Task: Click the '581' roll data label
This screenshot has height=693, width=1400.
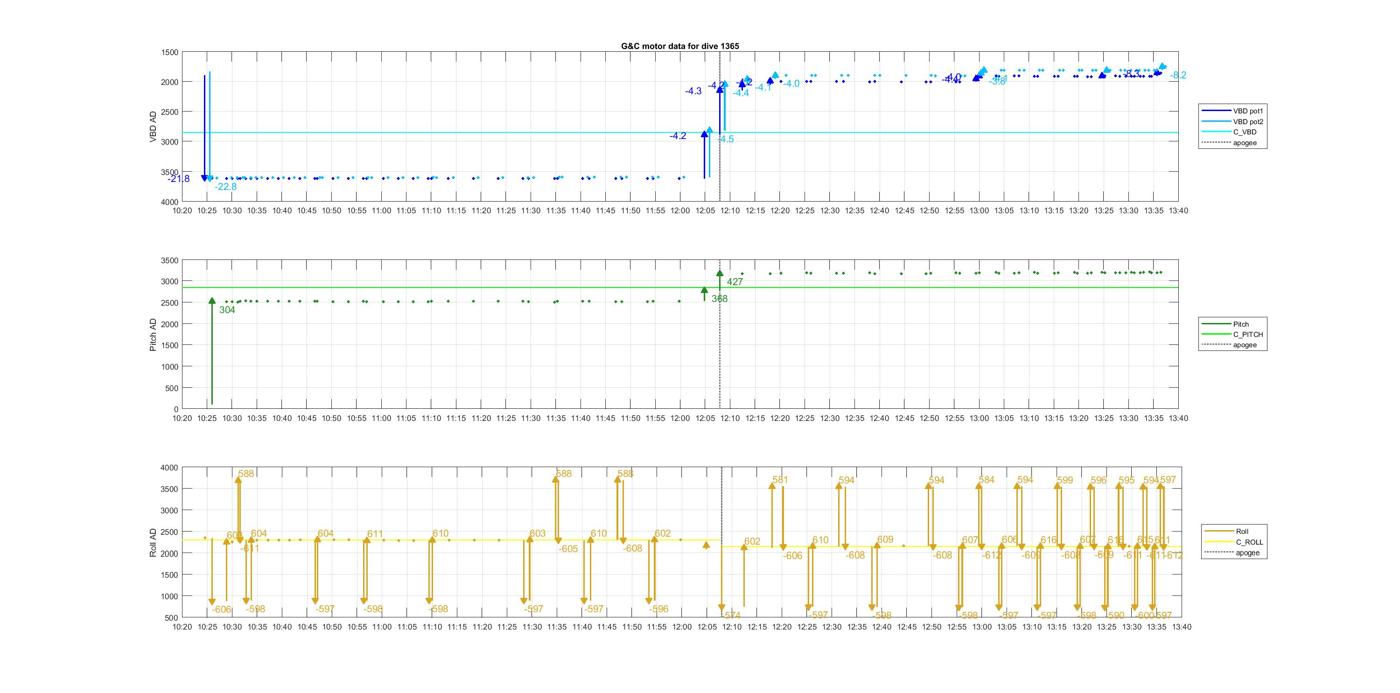Action: (x=780, y=480)
